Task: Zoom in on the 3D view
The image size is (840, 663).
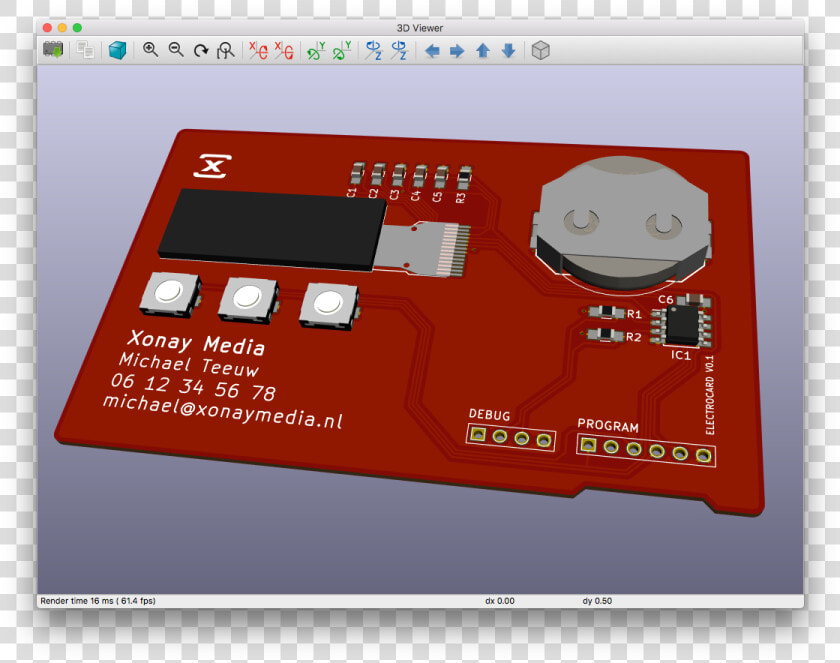Action: 151,50
